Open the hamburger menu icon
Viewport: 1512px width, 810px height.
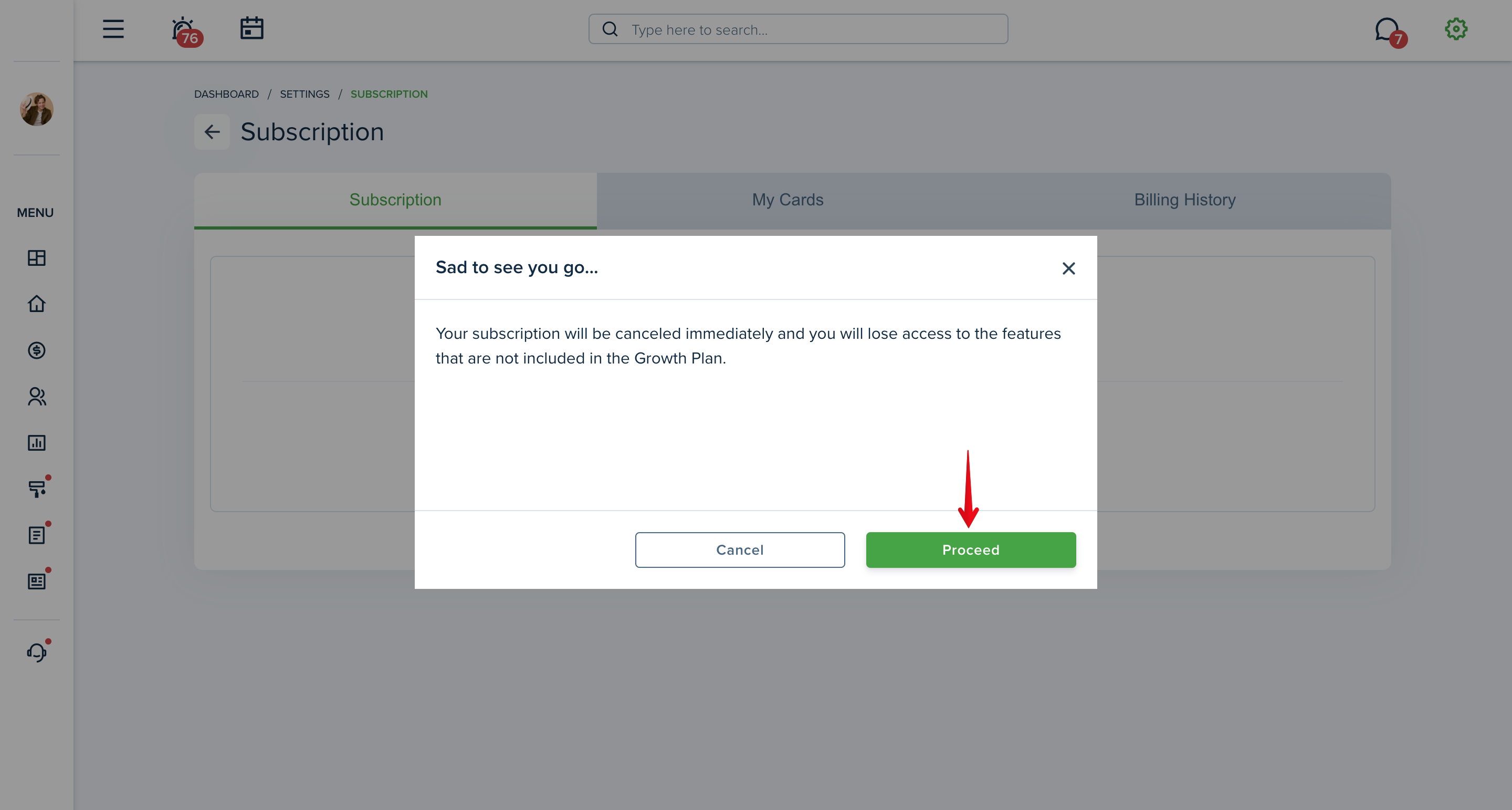(113, 29)
